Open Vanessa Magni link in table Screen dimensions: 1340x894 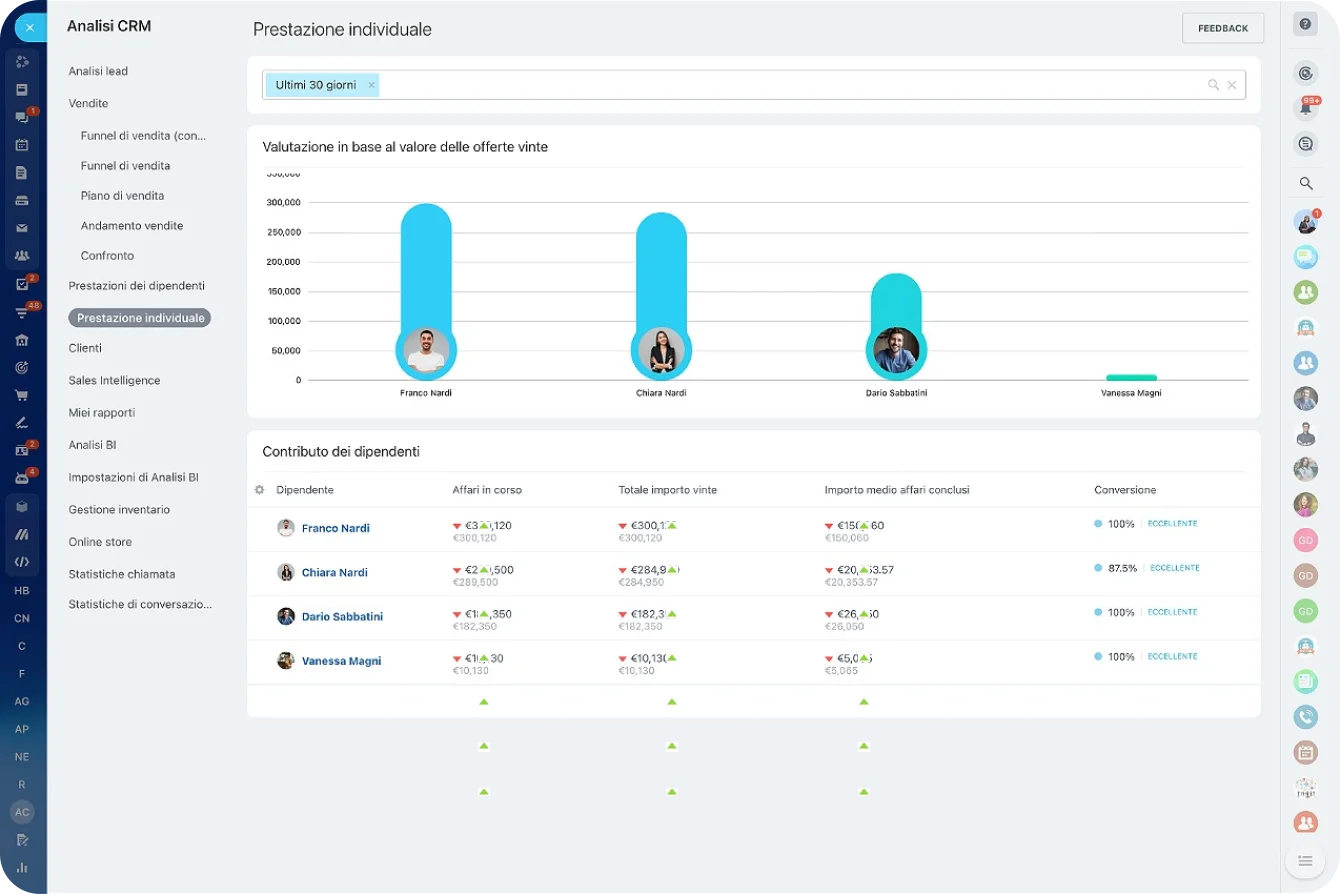point(341,661)
